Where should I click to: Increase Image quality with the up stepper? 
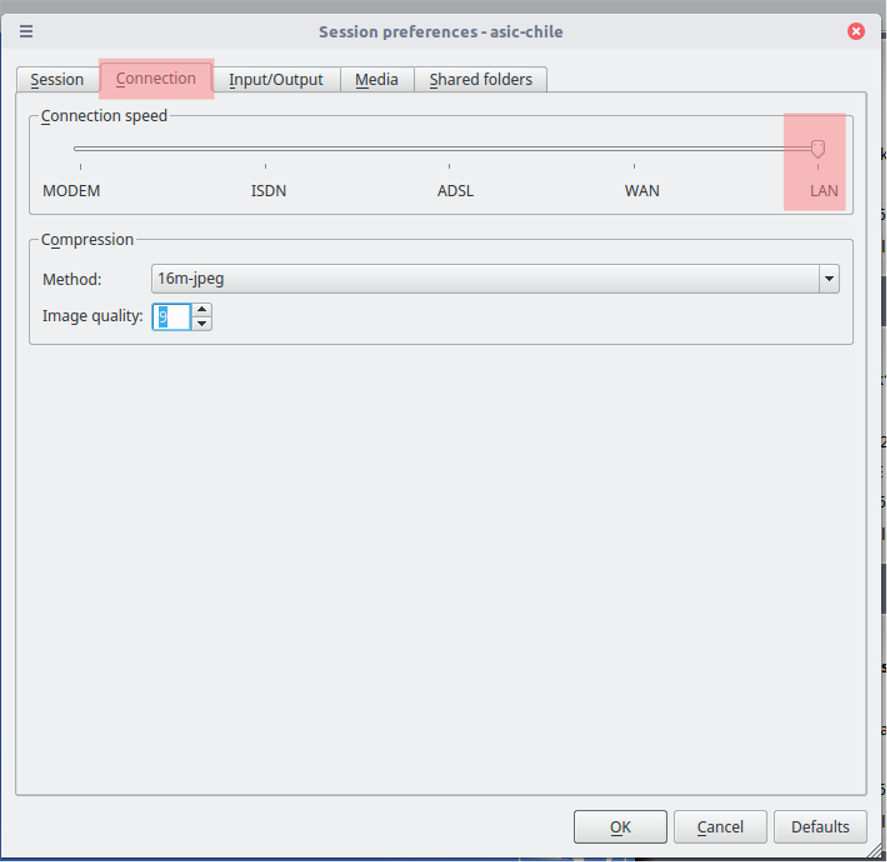click(202, 311)
